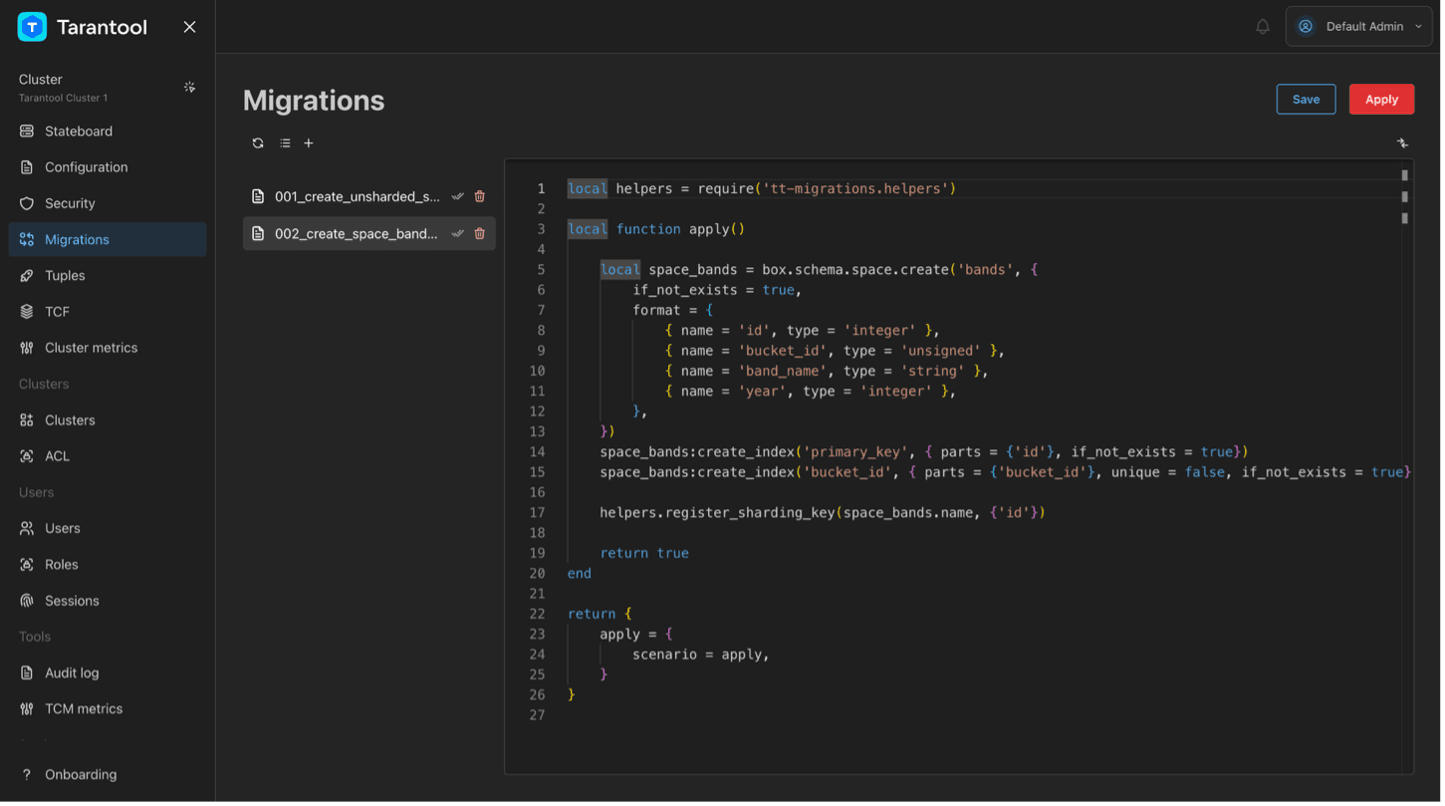
Task: Click the Users people icon
Action: [27, 529]
